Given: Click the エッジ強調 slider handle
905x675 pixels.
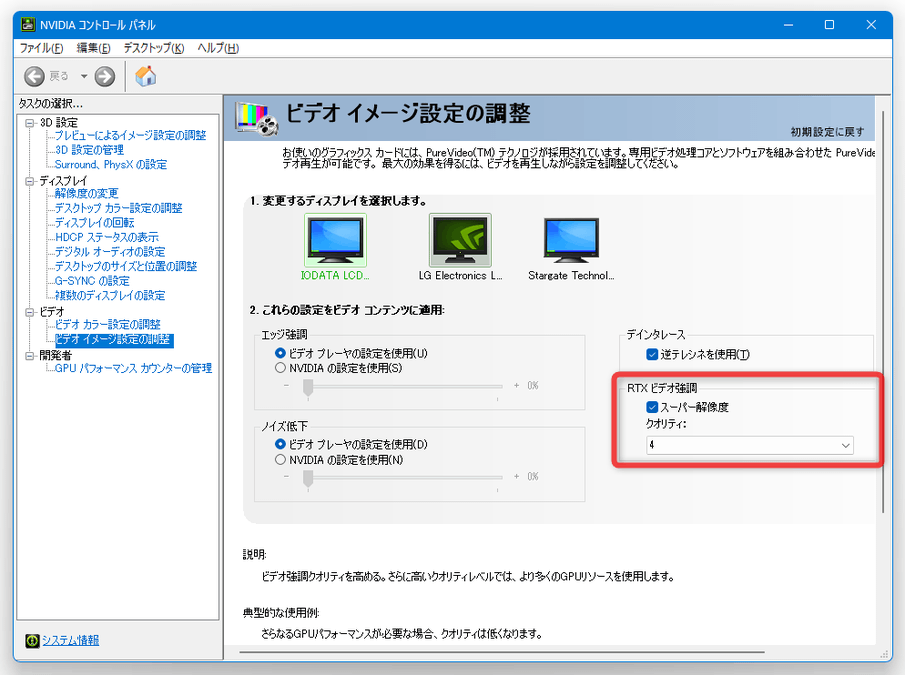Looking at the screenshot, I should tap(308, 388).
